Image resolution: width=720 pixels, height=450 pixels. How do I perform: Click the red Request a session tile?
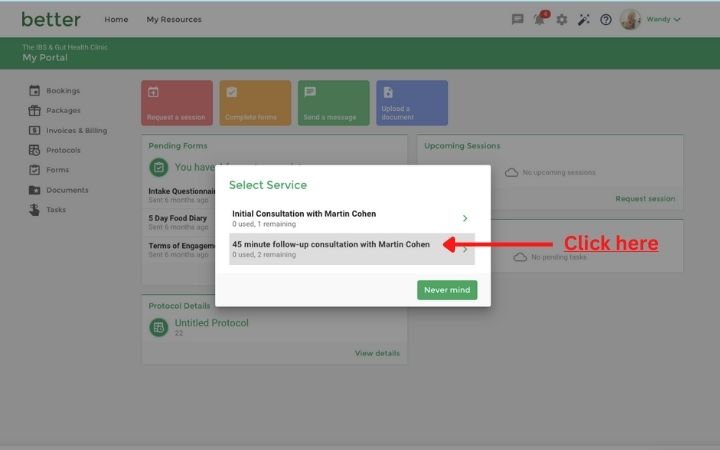(177, 103)
